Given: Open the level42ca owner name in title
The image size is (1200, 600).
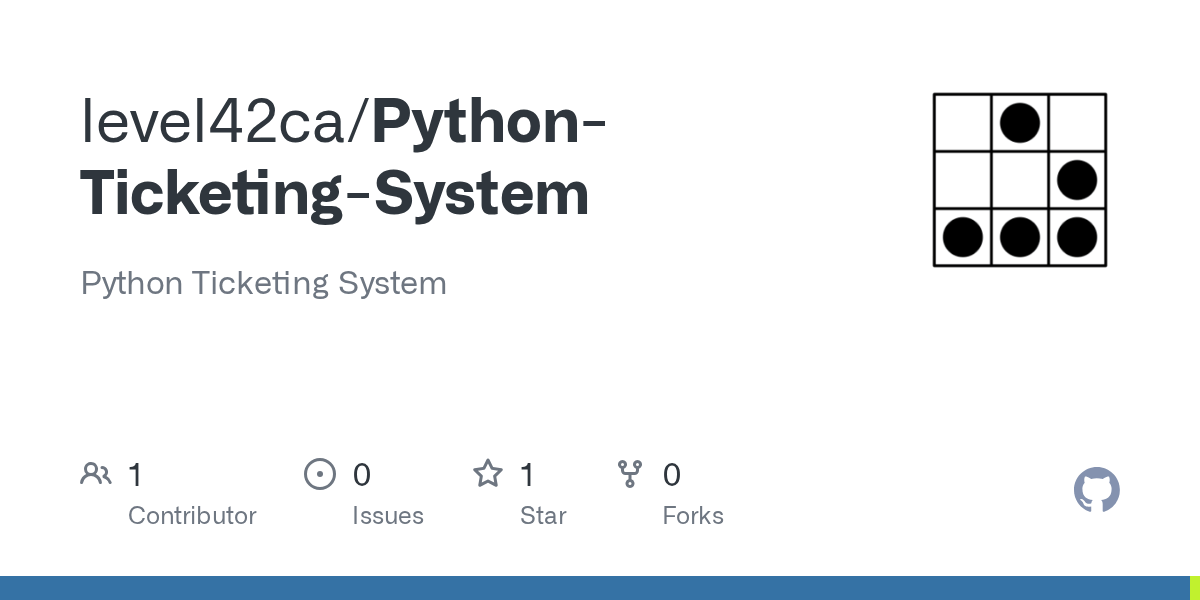Looking at the screenshot, I should (x=223, y=122).
